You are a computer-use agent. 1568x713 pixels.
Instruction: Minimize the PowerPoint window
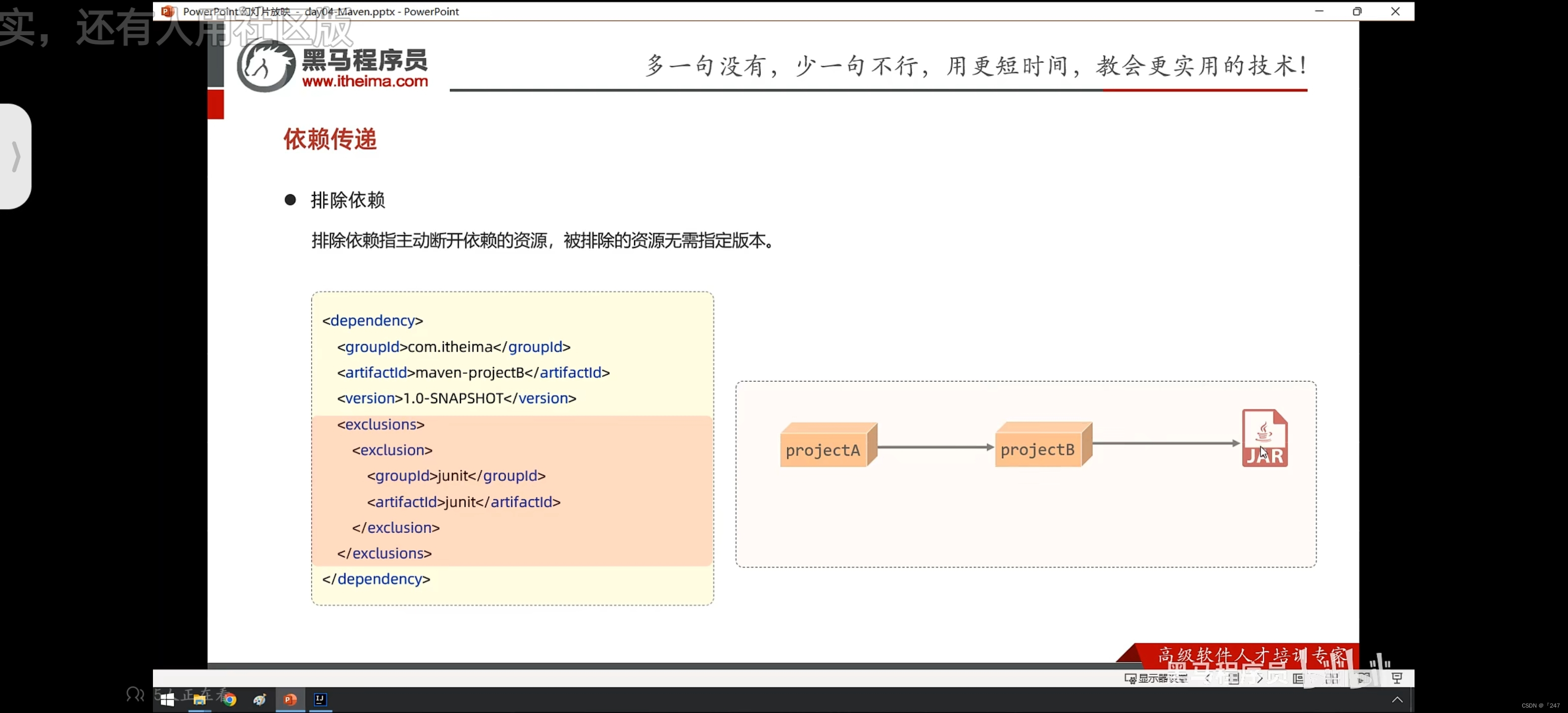(x=1319, y=11)
